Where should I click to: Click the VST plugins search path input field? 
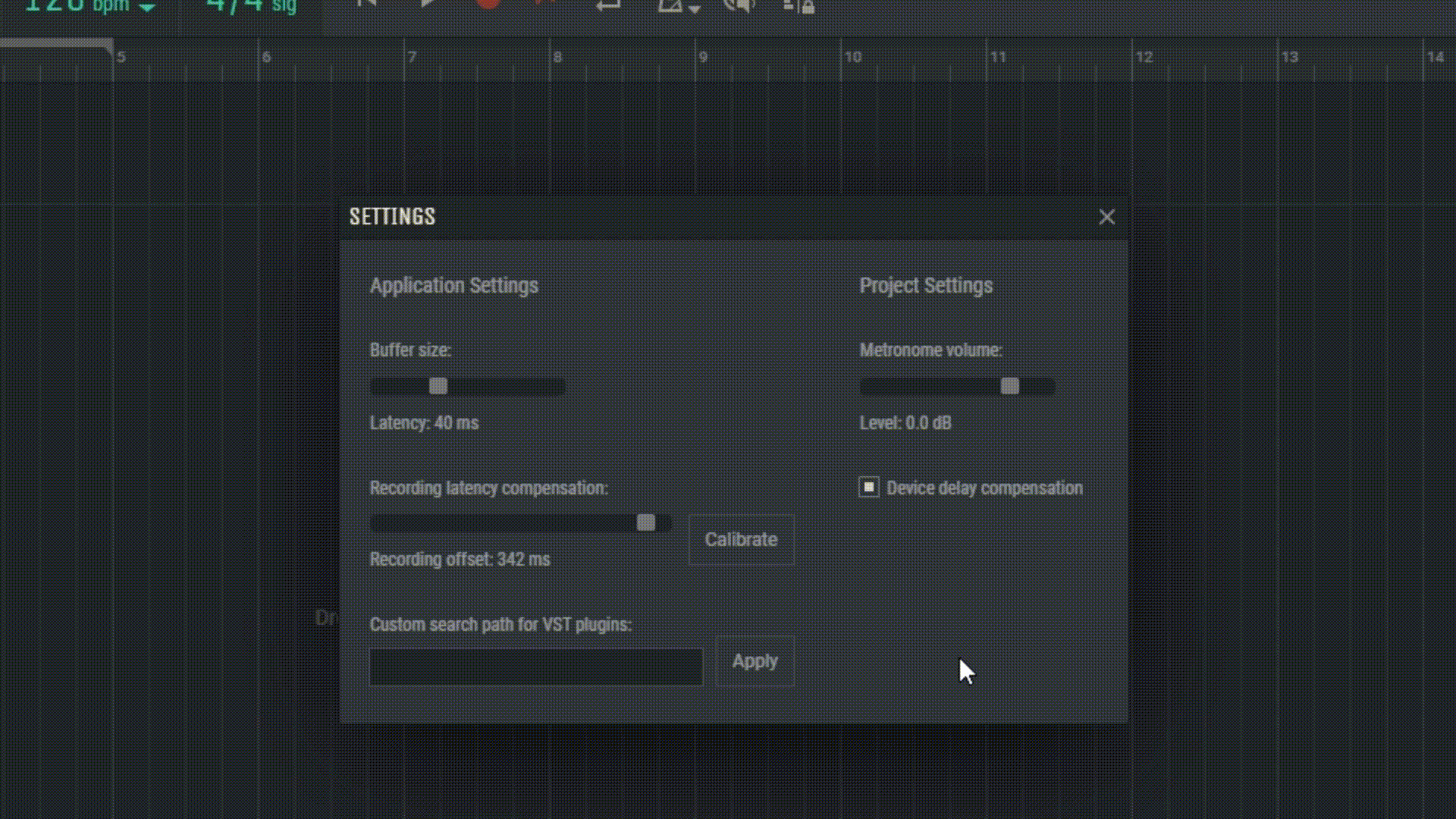535,667
